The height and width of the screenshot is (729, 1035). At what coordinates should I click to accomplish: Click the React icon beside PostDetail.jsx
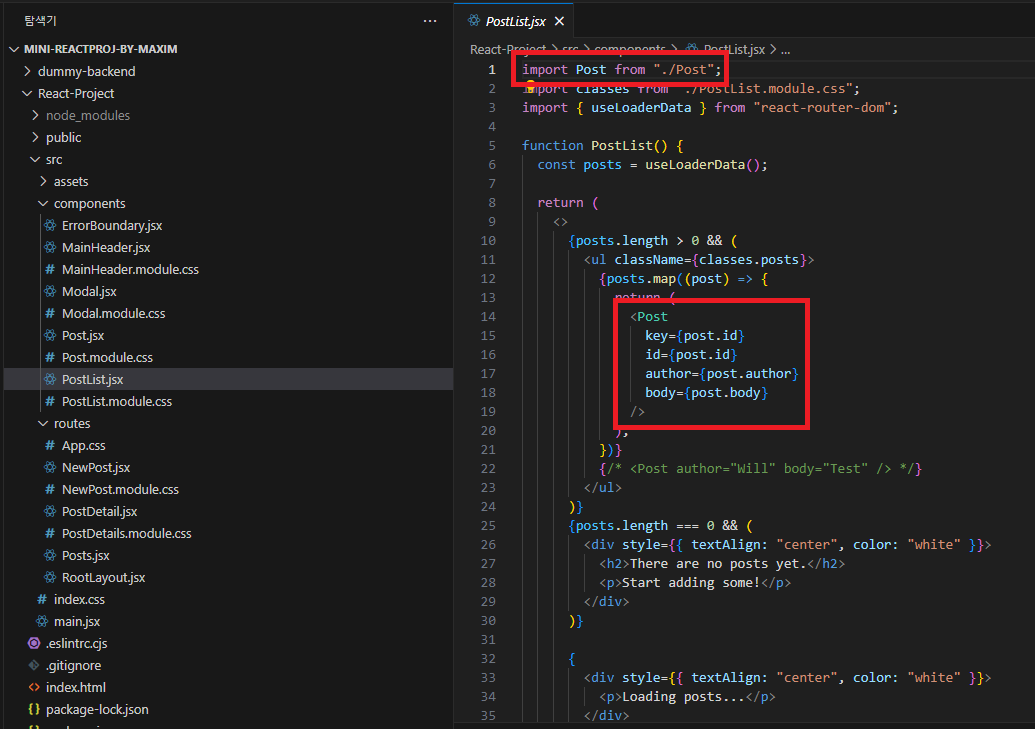pos(50,511)
